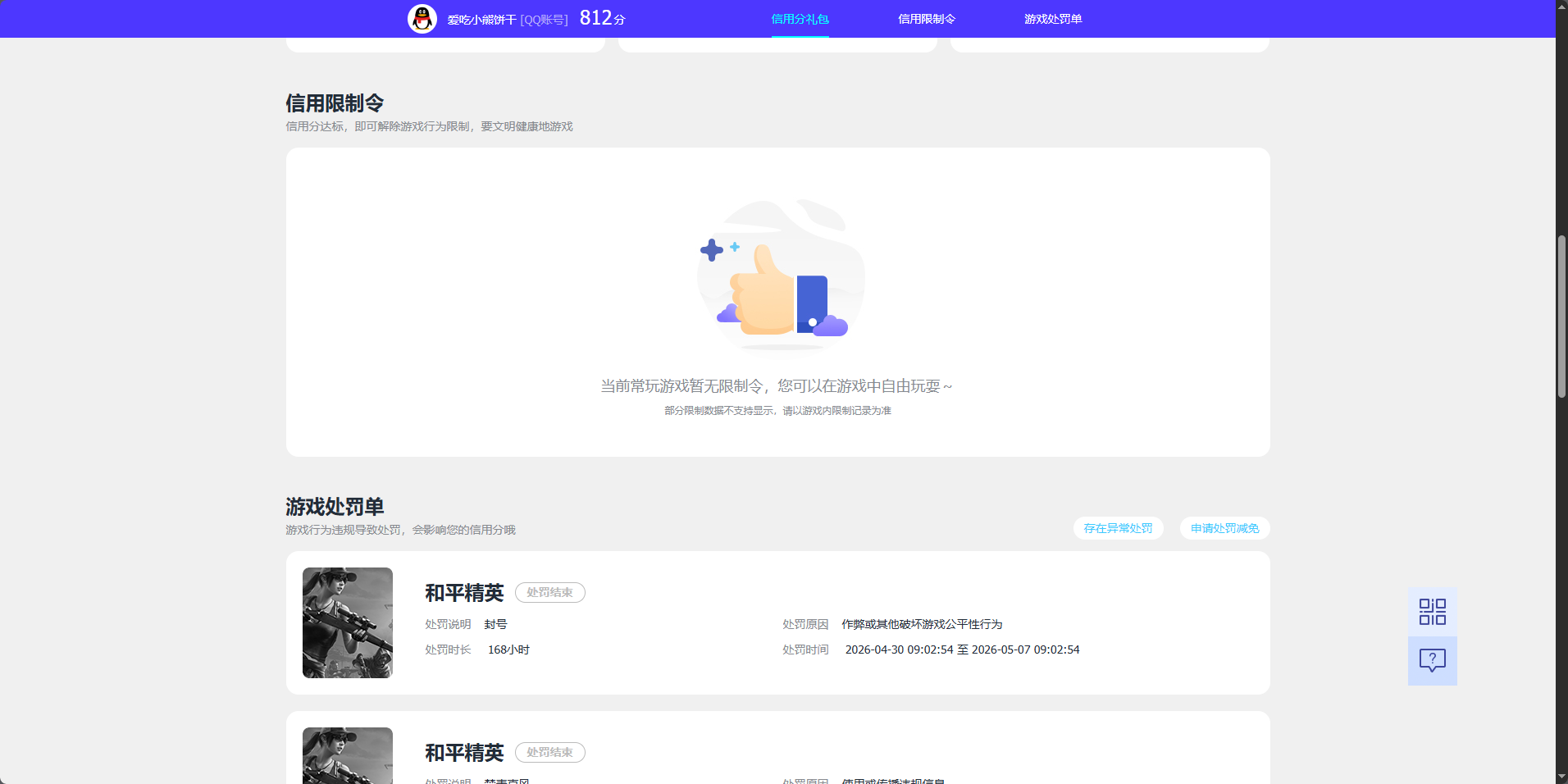Click subtitle 游戏行为违规导致处罚
1568x784 pixels.
pyautogui.click(x=400, y=530)
